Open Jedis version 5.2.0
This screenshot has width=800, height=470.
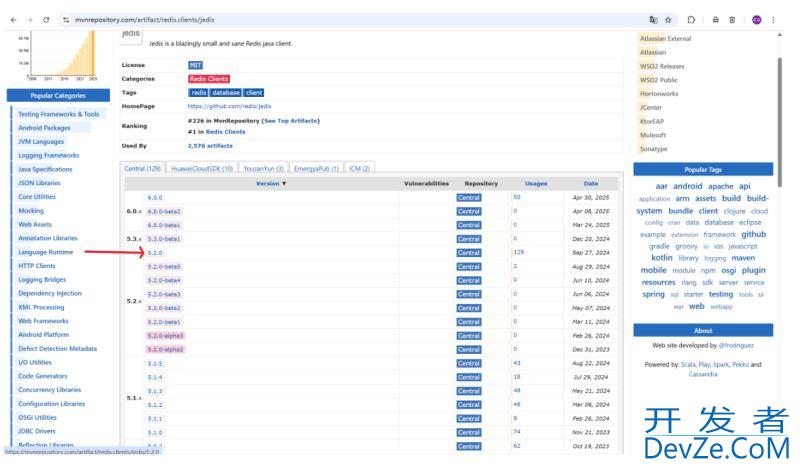(x=155, y=253)
